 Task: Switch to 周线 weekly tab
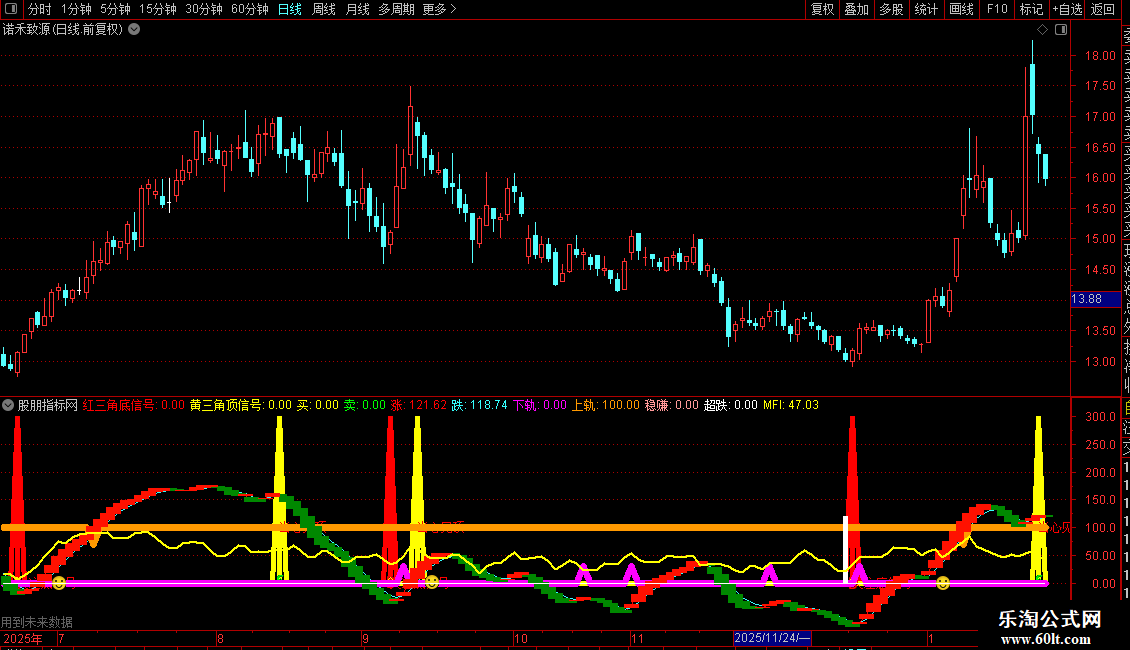pyautogui.click(x=324, y=9)
